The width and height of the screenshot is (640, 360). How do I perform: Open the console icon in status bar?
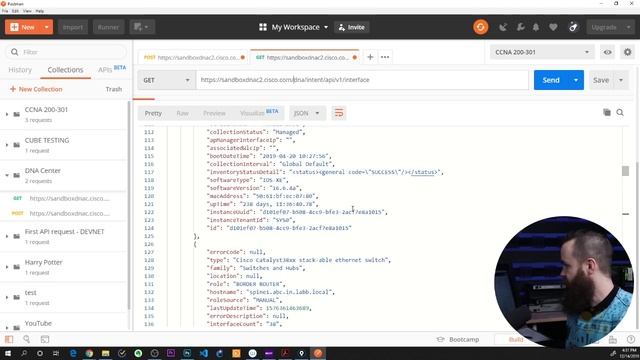pyautogui.click(x=44, y=339)
